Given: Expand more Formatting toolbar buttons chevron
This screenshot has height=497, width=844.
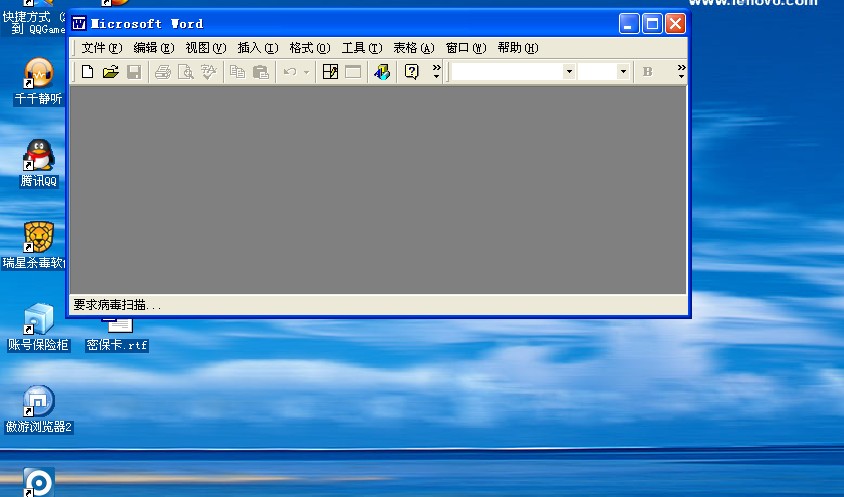Looking at the screenshot, I should pos(681,72).
